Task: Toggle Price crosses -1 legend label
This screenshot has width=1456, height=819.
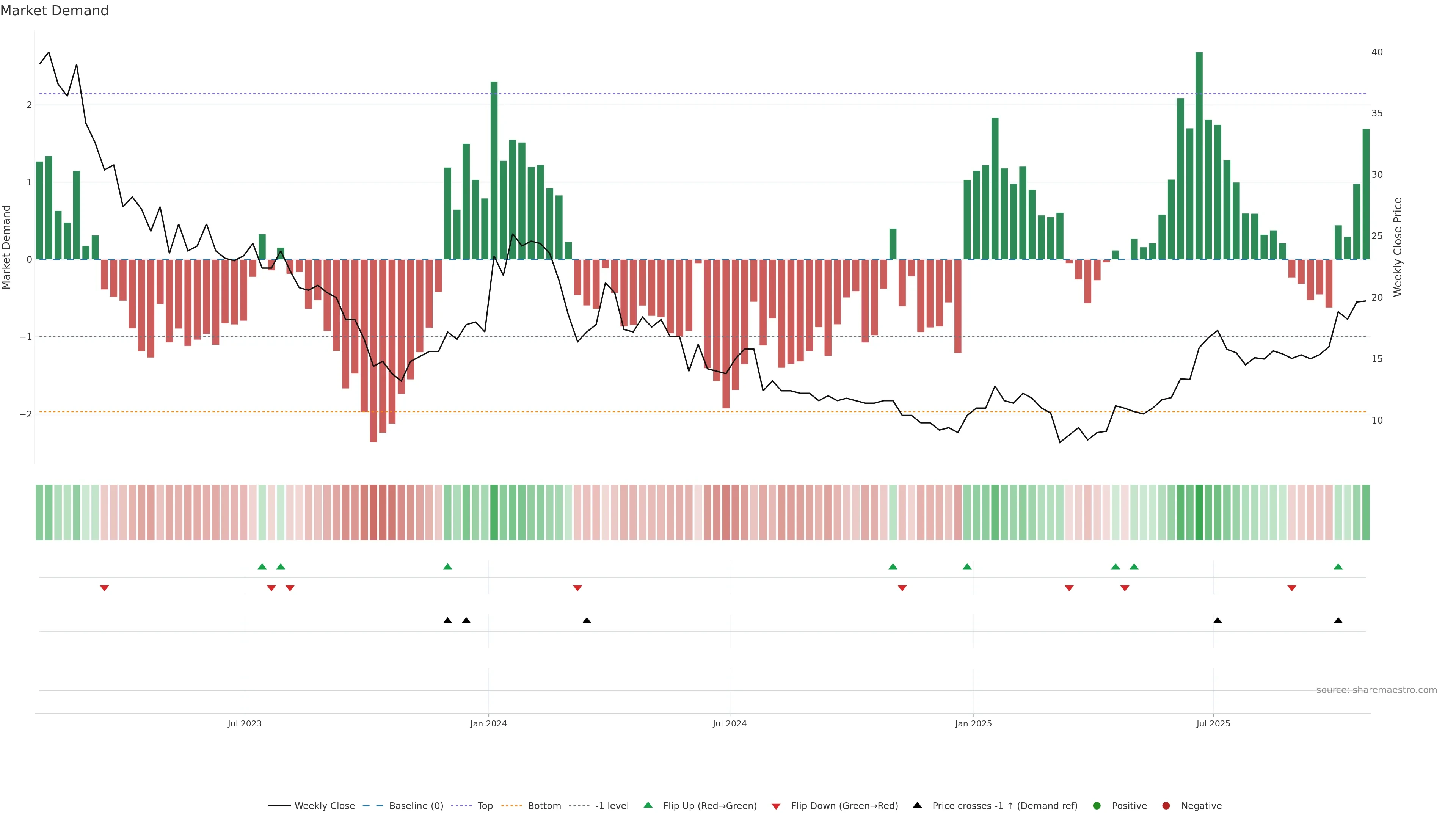Action: pos(1004,805)
